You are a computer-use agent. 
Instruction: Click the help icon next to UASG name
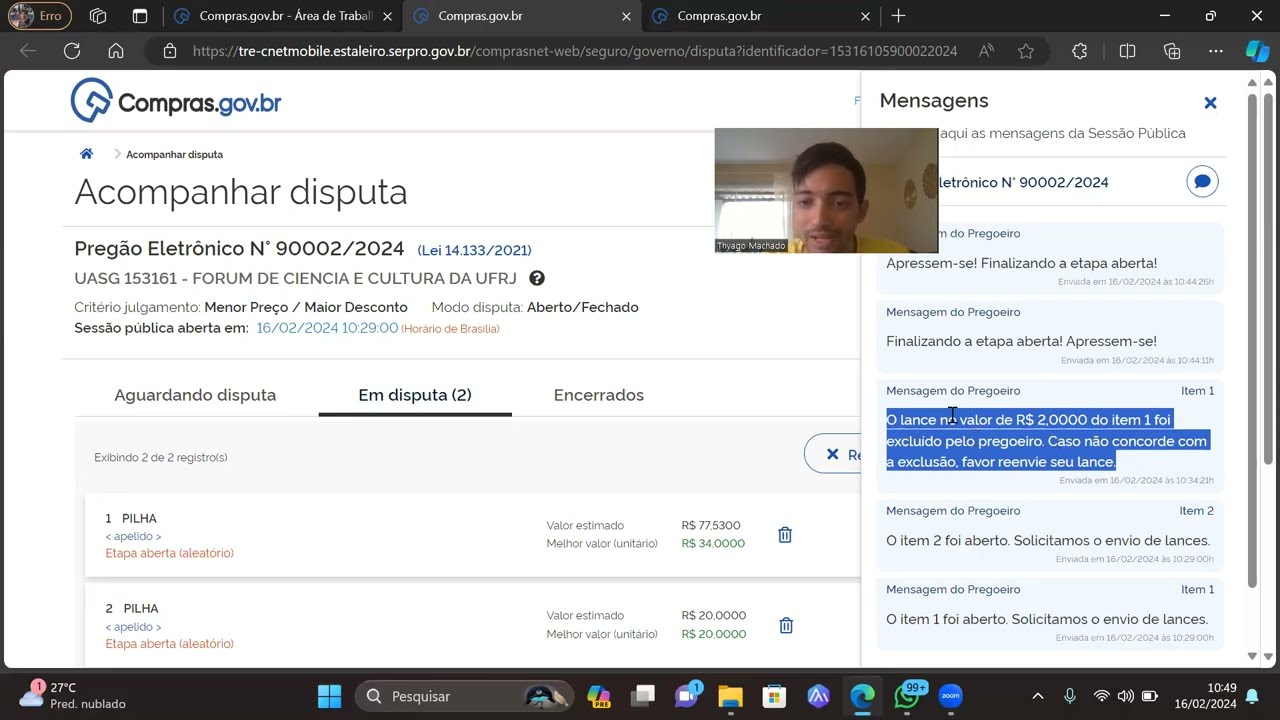tap(537, 278)
